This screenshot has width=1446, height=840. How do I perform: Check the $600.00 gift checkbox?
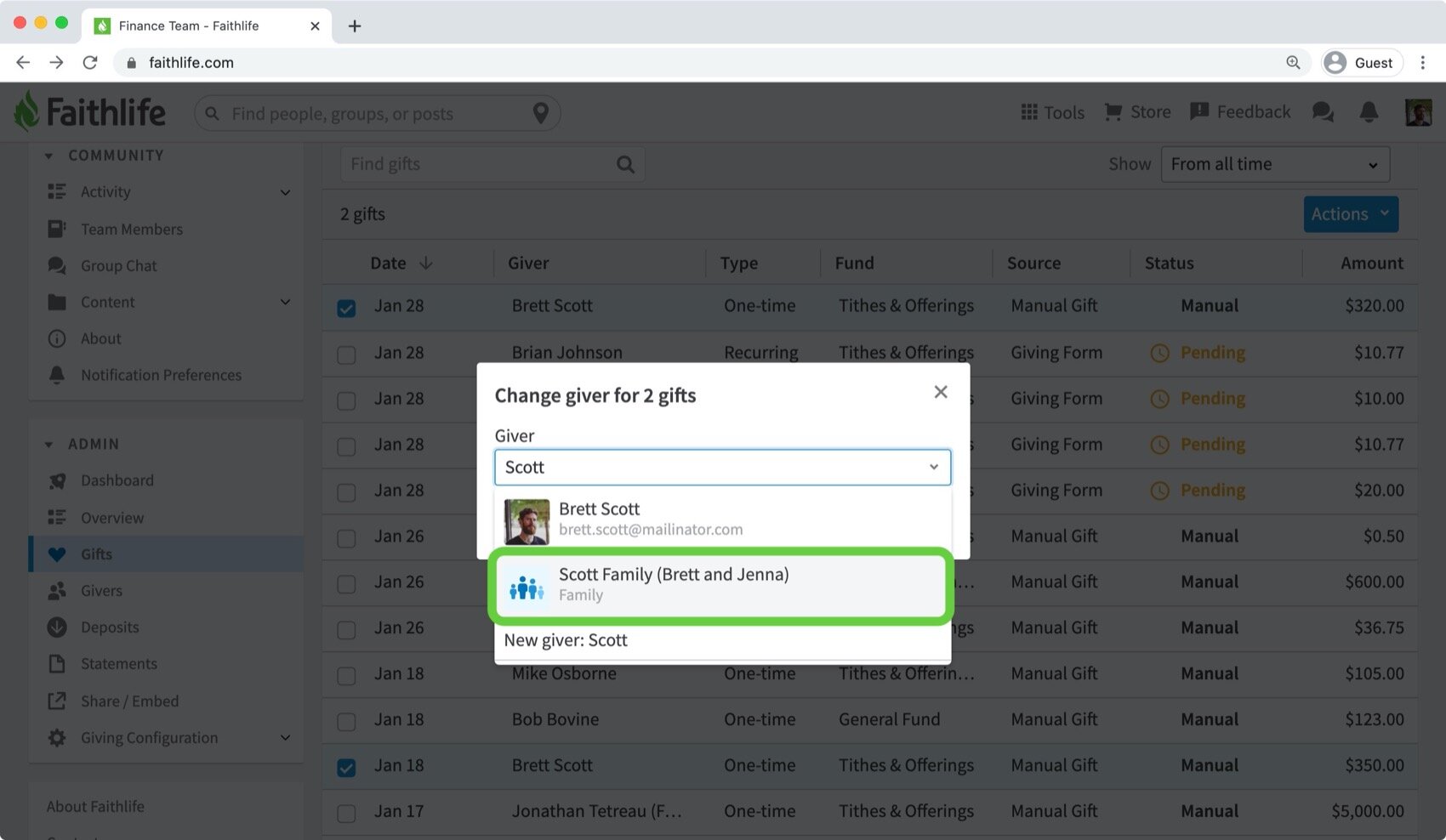346,584
